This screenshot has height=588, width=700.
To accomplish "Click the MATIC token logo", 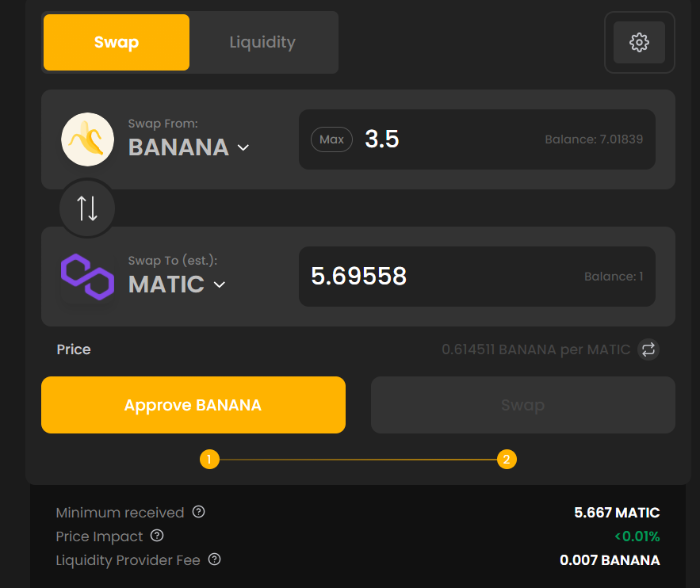I will 88,276.
